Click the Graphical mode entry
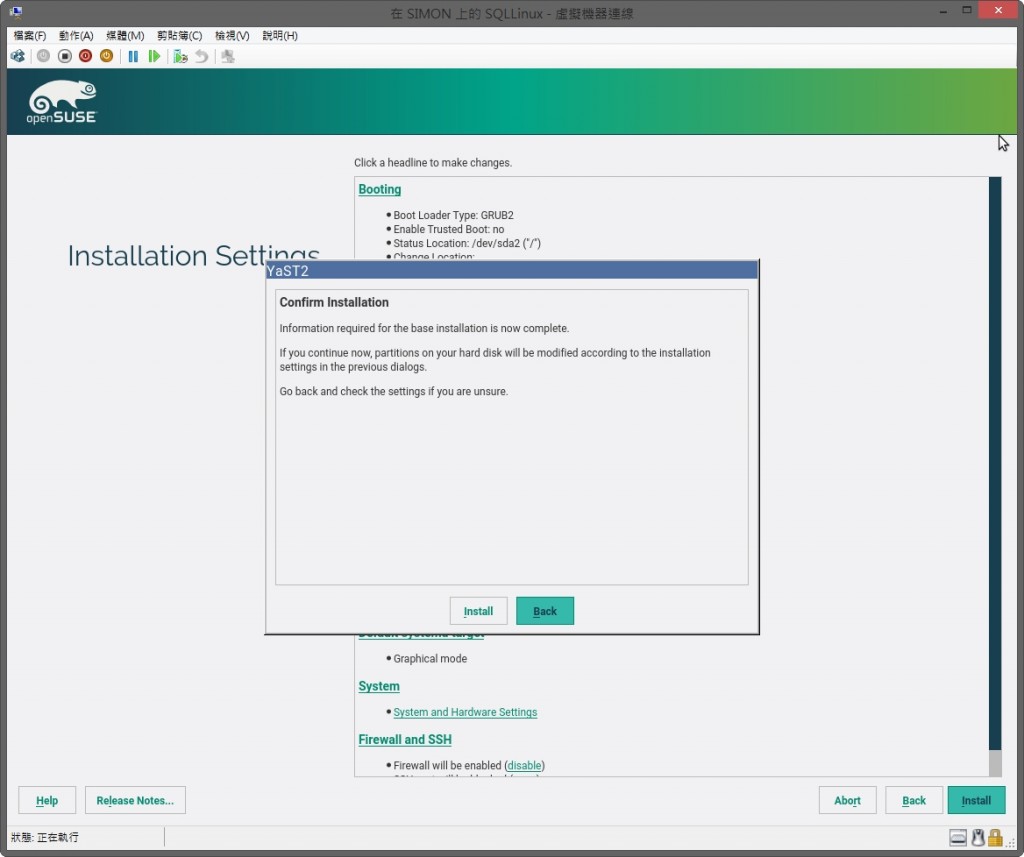This screenshot has height=857, width=1024. (x=430, y=658)
